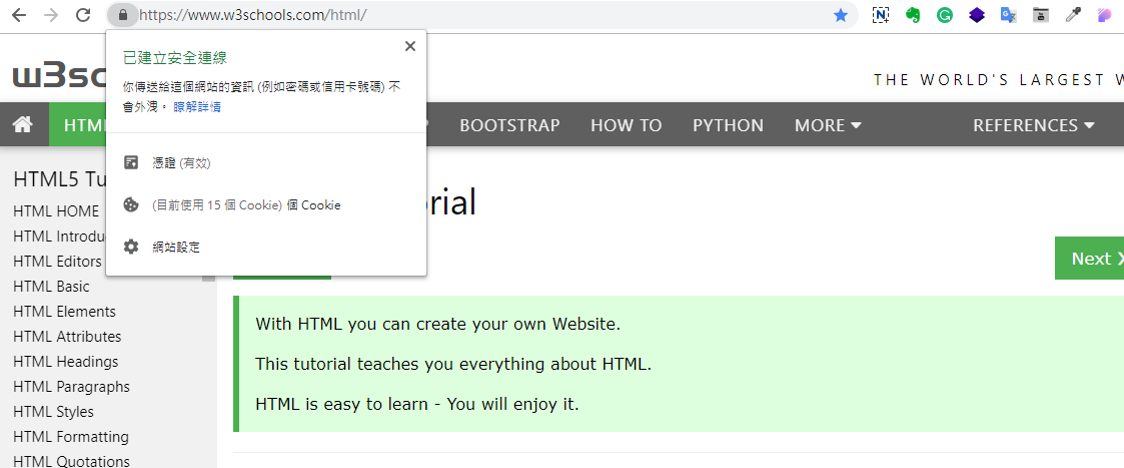Open the HOW TO tab
Image resolution: width=1124 pixels, height=468 pixels.
pos(626,125)
